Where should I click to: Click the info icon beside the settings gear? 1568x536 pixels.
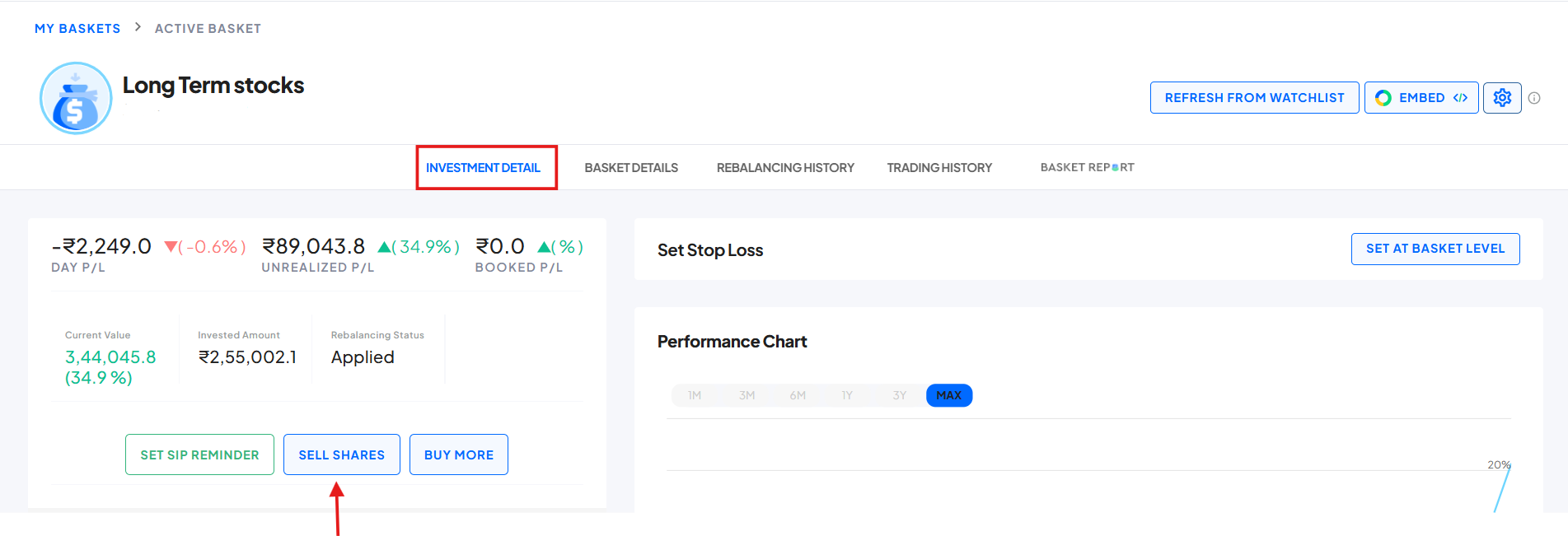[x=1534, y=98]
